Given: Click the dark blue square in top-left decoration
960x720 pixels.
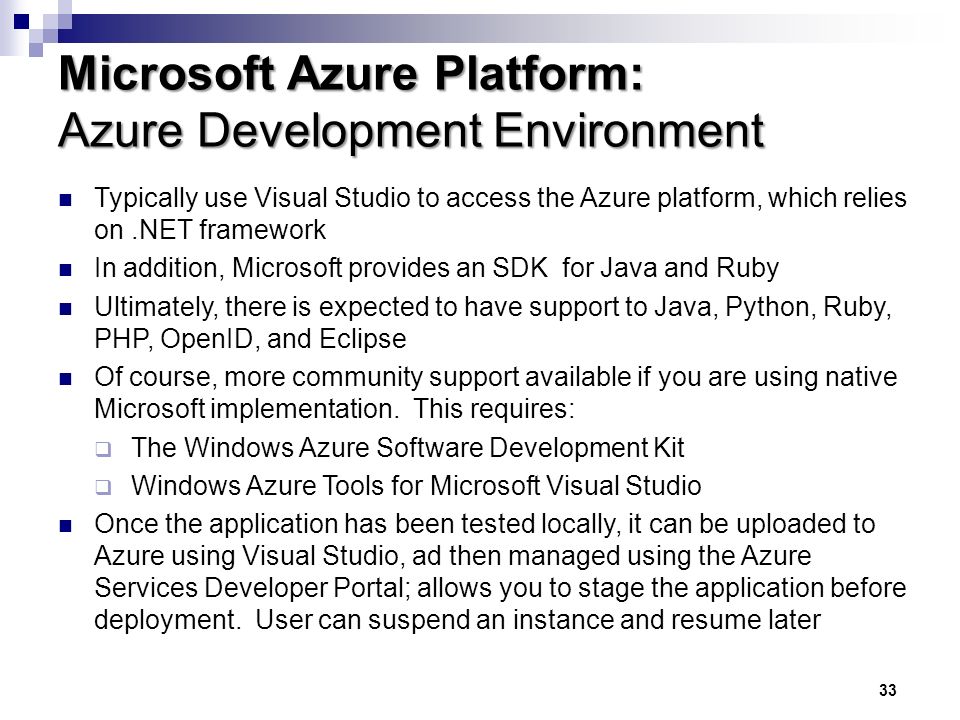Looking at the screenshot, I should [21, 21].
